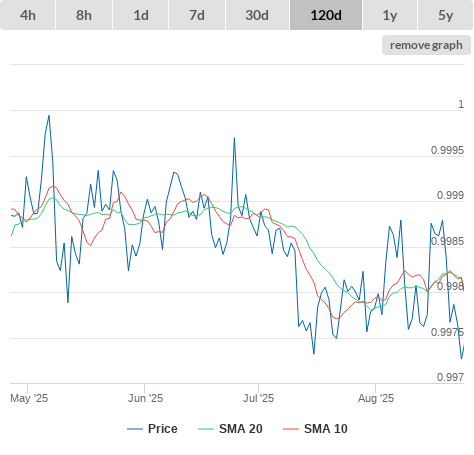Click the highest blue price peak in May
The height and width of the screenshot is (455, 474).
49,116
